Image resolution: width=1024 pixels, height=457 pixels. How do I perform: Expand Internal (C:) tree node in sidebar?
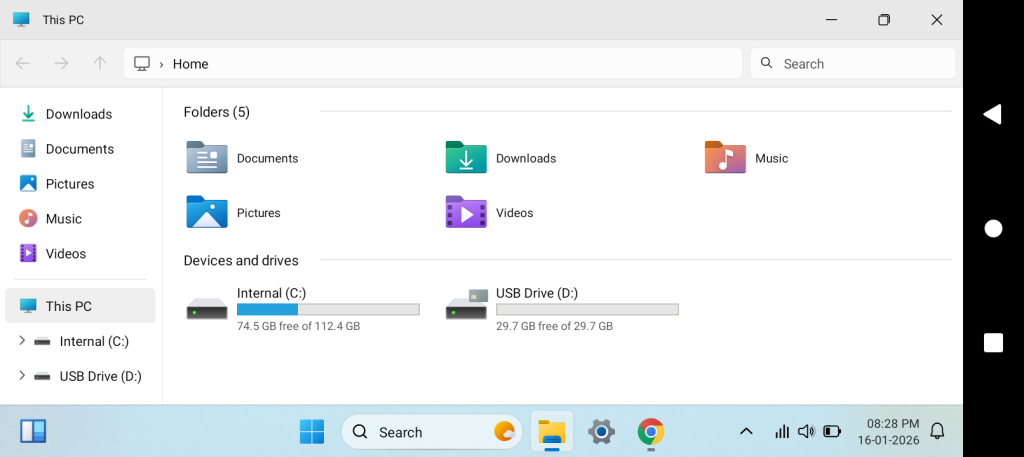click(x=22, y=341)
